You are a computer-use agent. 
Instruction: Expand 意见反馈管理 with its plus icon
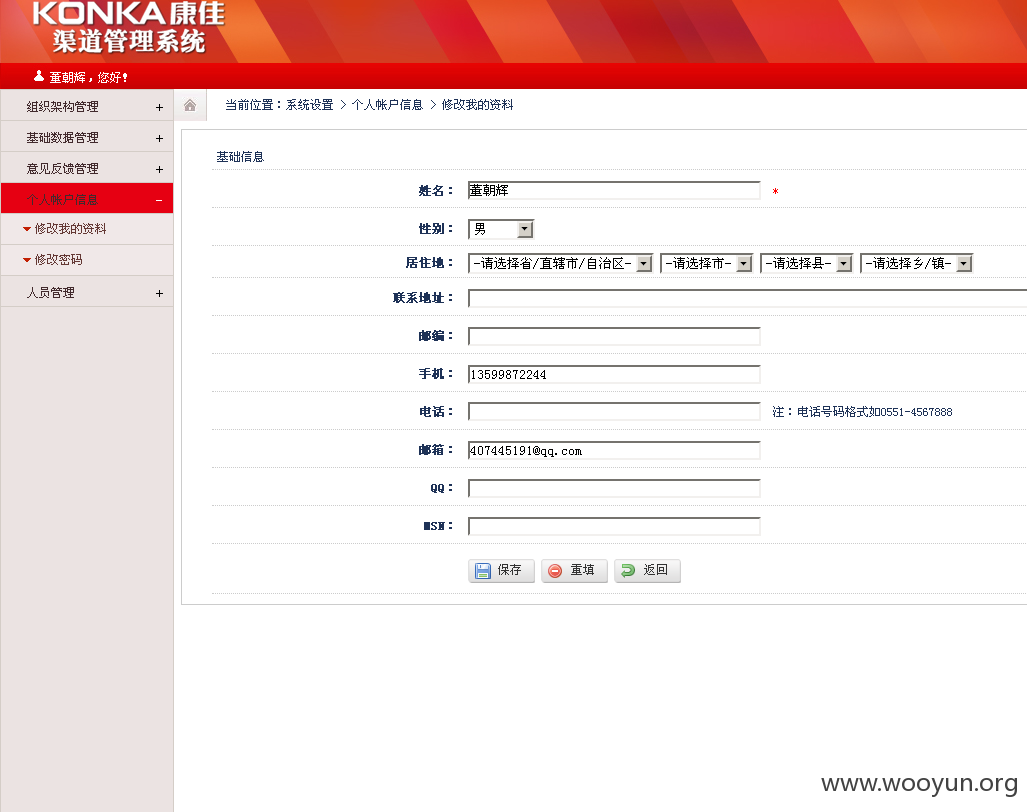[159, 169]
